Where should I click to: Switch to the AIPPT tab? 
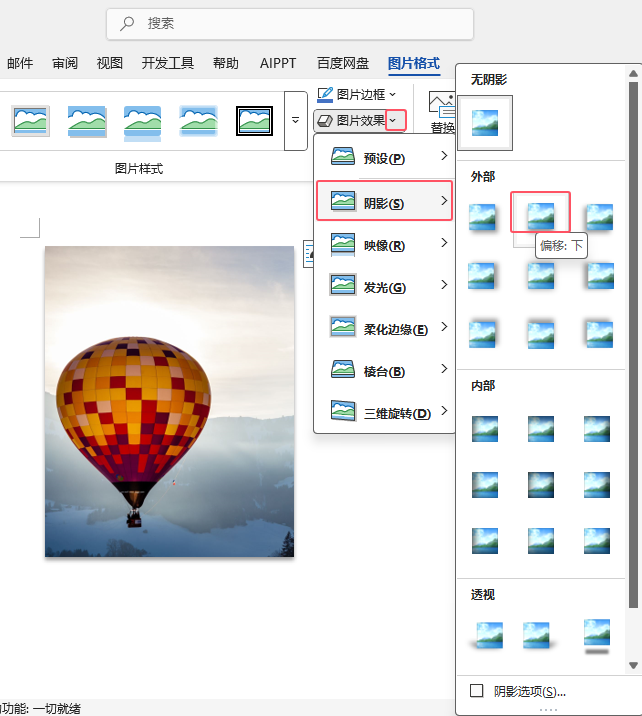coord(278,63)
